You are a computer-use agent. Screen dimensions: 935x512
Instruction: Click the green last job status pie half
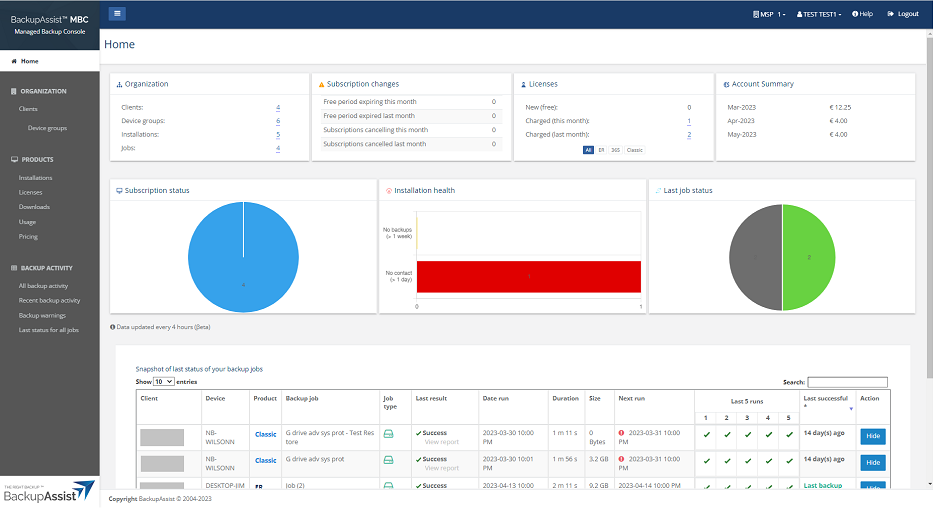pyautogui.click(x=809, y=257)
